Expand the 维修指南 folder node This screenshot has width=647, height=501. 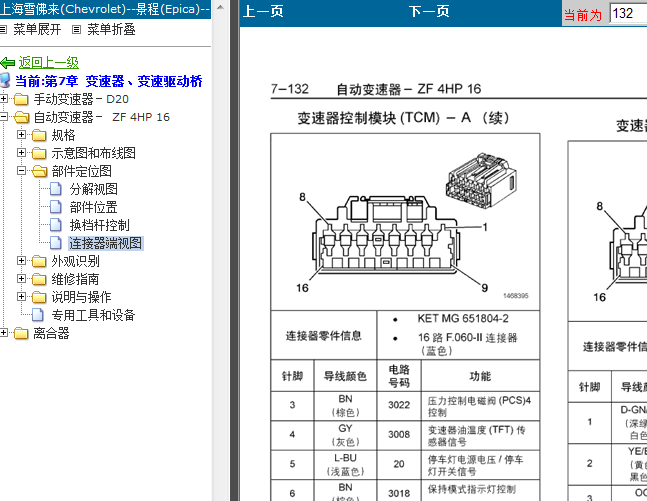click(x=21, y=279)
